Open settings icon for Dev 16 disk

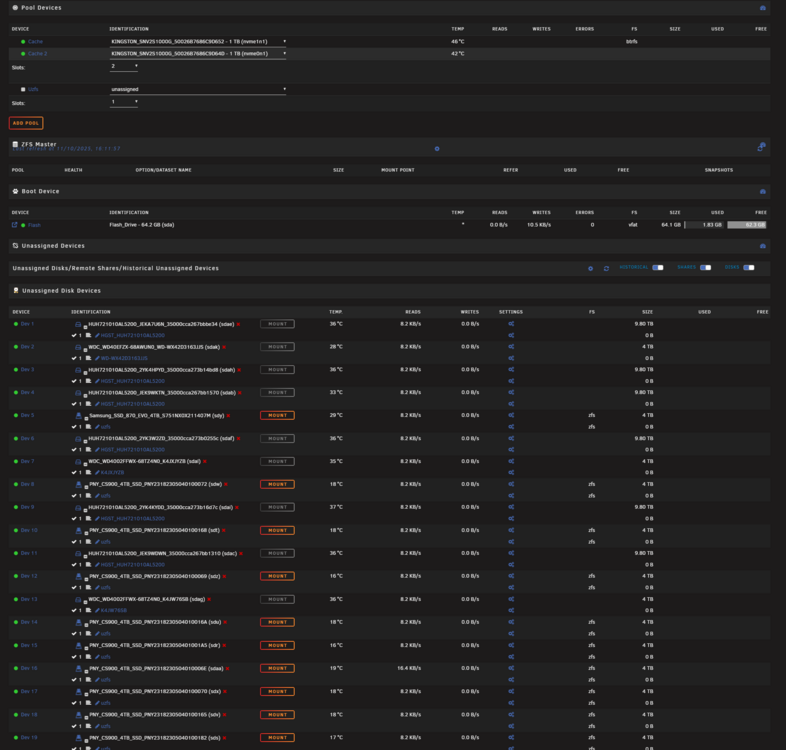[511, 668]
